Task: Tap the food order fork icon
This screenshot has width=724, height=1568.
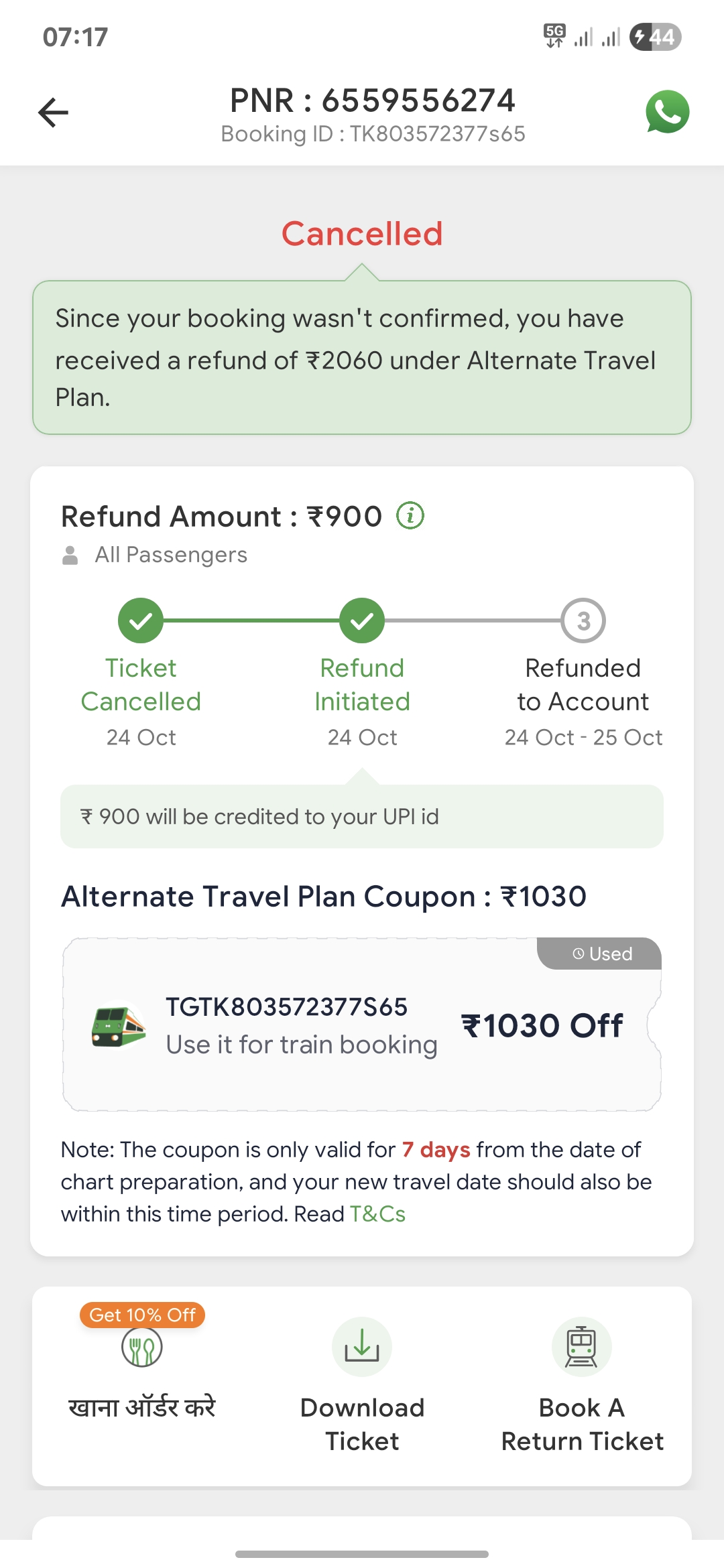Action: point(142,1347)
